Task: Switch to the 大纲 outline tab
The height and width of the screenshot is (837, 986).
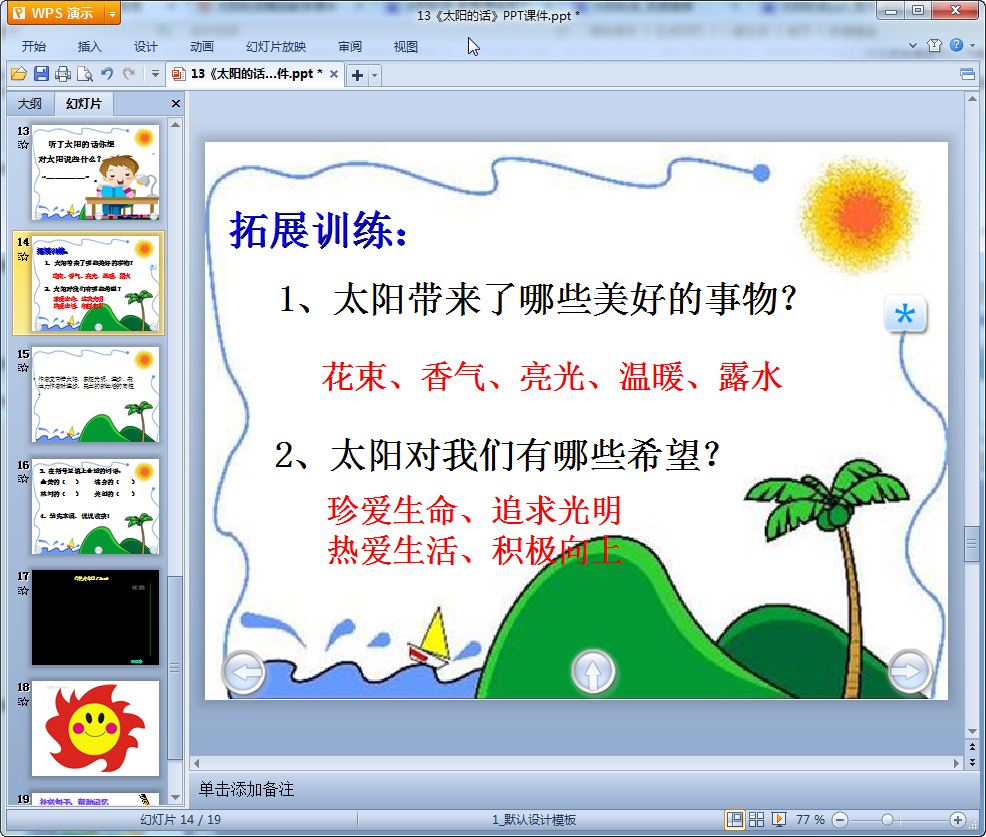Action: point(30,104)
